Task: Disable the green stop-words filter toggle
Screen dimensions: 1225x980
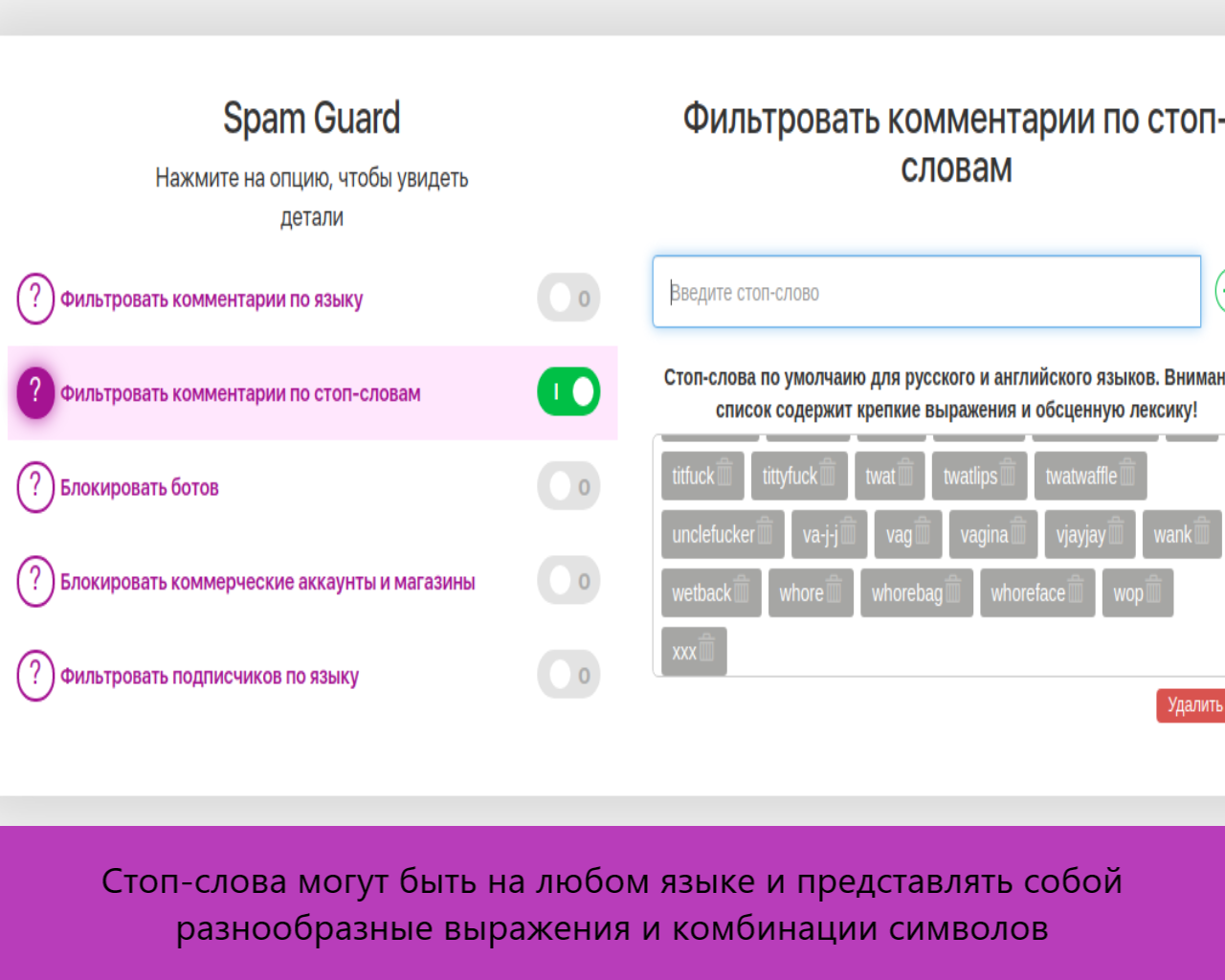Action: click(568, 392)
